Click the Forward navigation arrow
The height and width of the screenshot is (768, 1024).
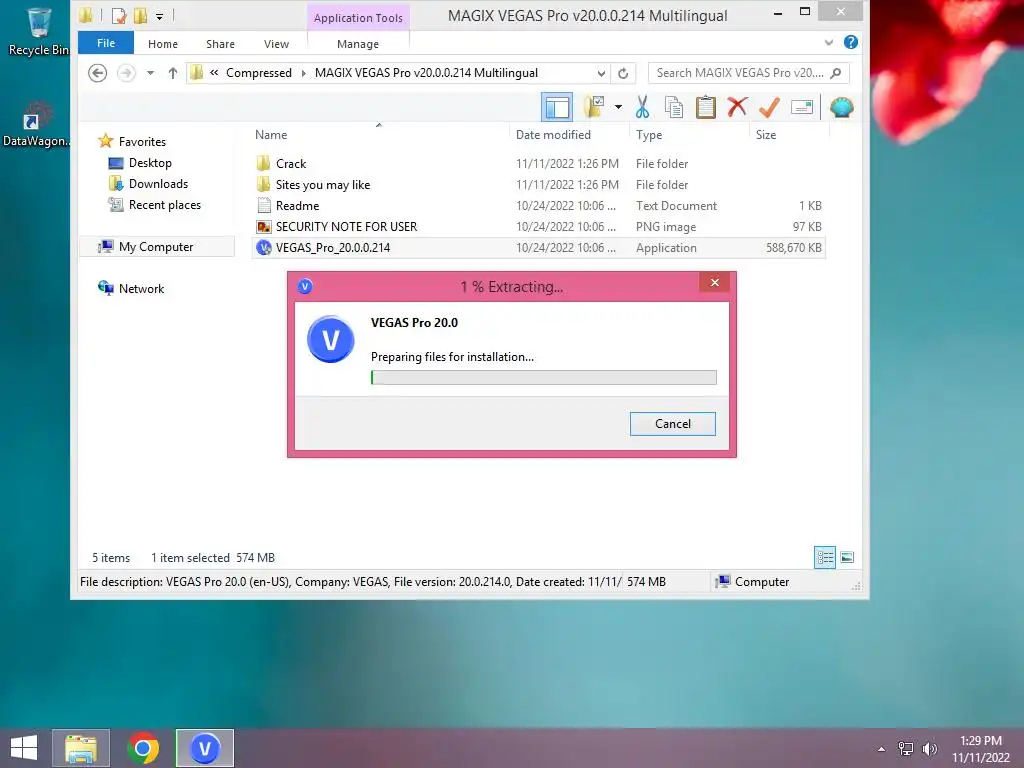pyautogui.click(x=126, y=73)
